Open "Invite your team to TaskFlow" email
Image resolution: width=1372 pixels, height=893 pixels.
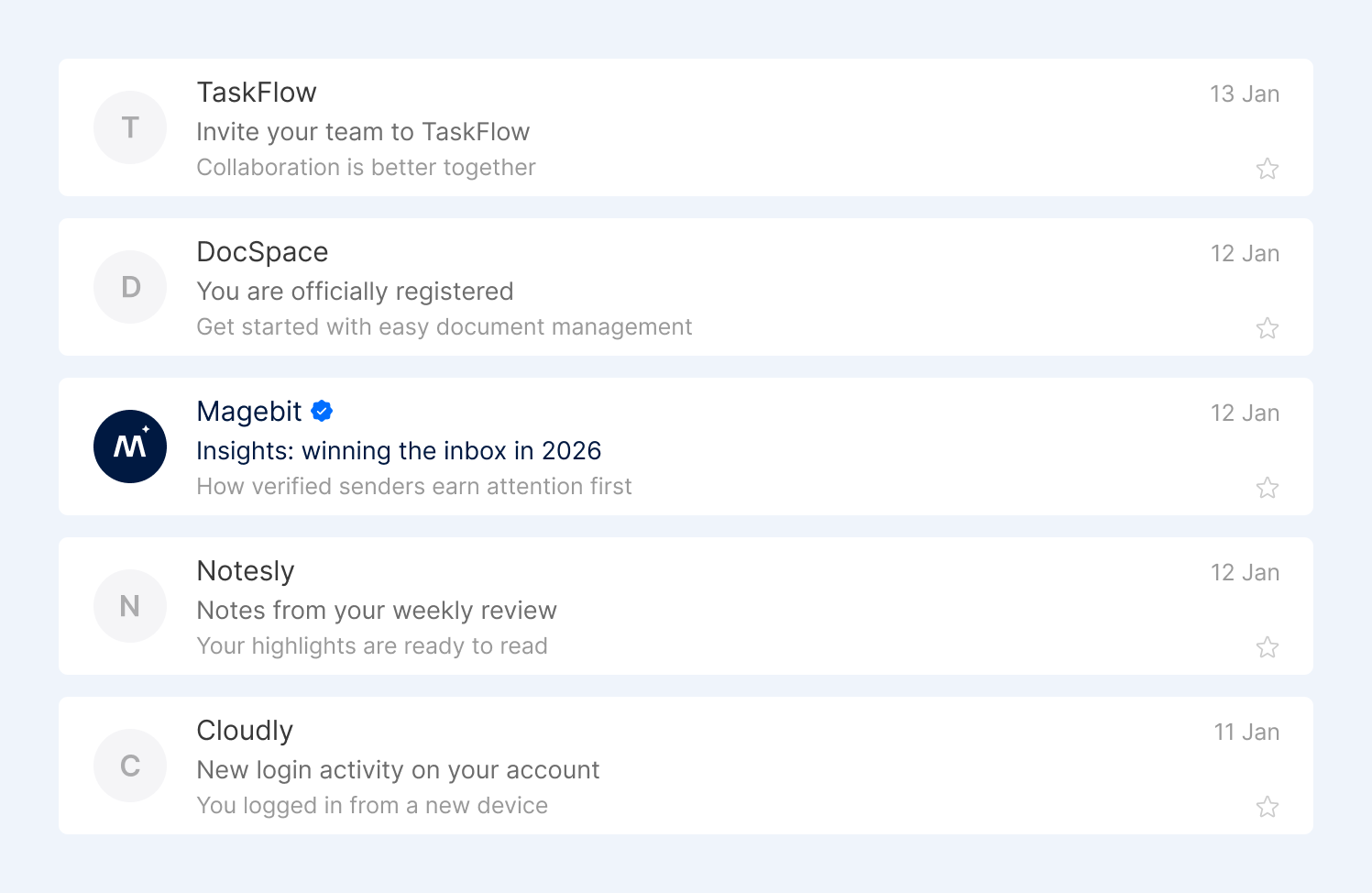pos(363,132)
